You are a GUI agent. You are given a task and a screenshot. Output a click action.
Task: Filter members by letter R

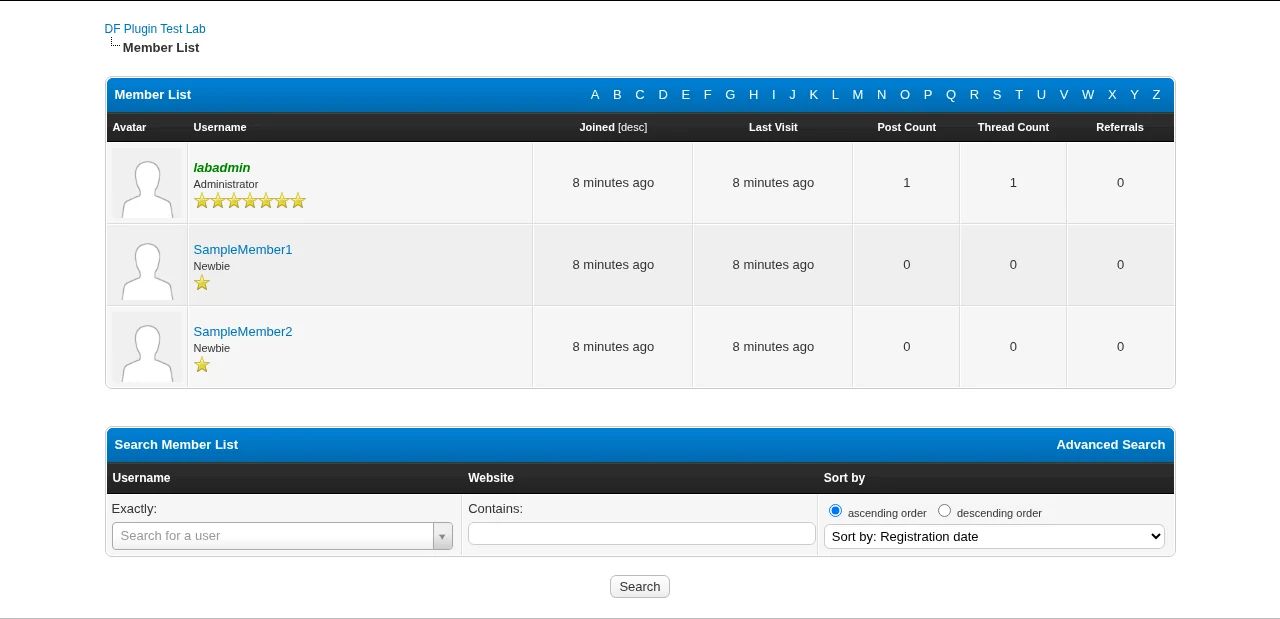pyautogui.click(x=974, y=95)
